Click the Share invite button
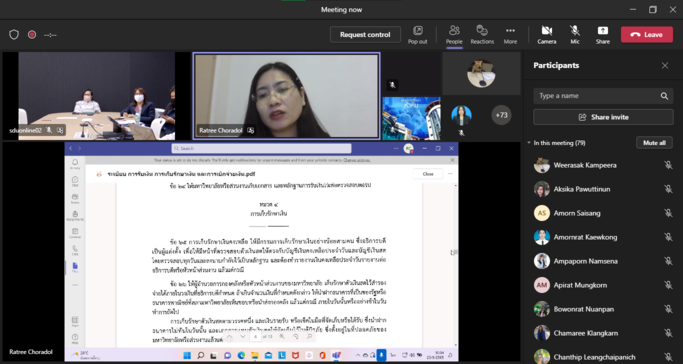The width and height of the screenshot is (683, 364). 603,117
